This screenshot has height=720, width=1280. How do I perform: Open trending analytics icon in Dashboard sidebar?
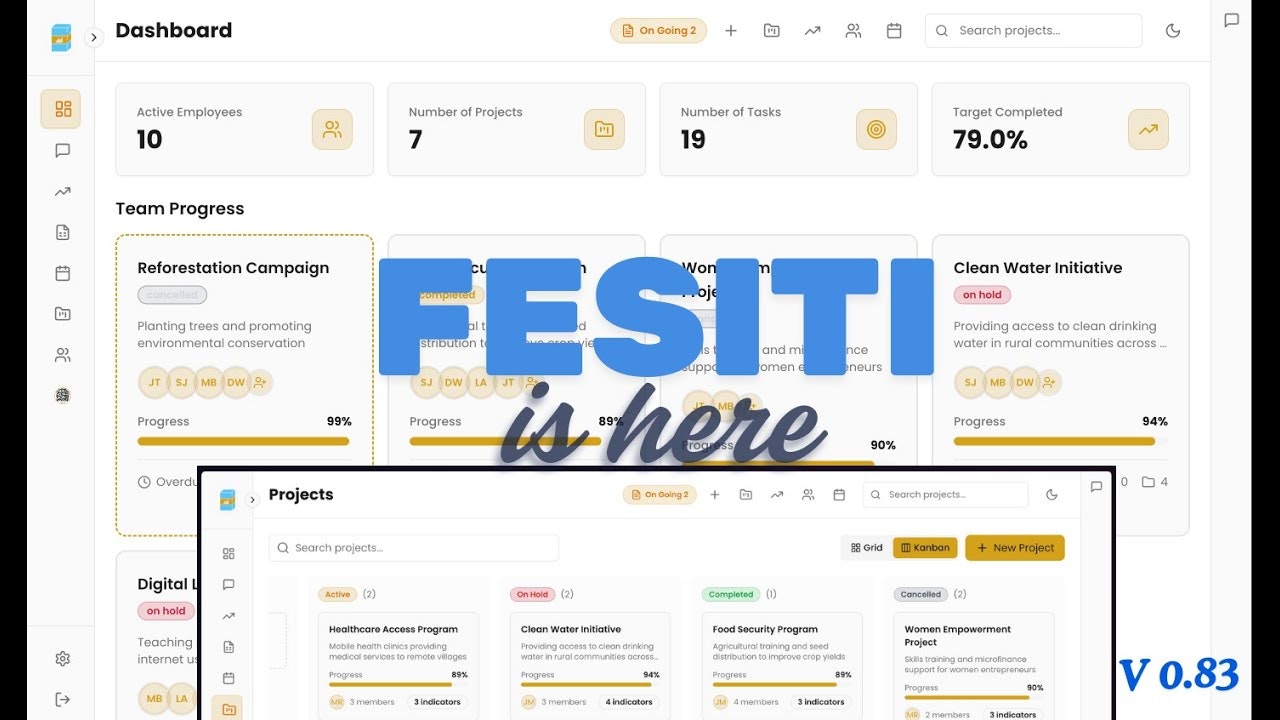pos(62,191)
